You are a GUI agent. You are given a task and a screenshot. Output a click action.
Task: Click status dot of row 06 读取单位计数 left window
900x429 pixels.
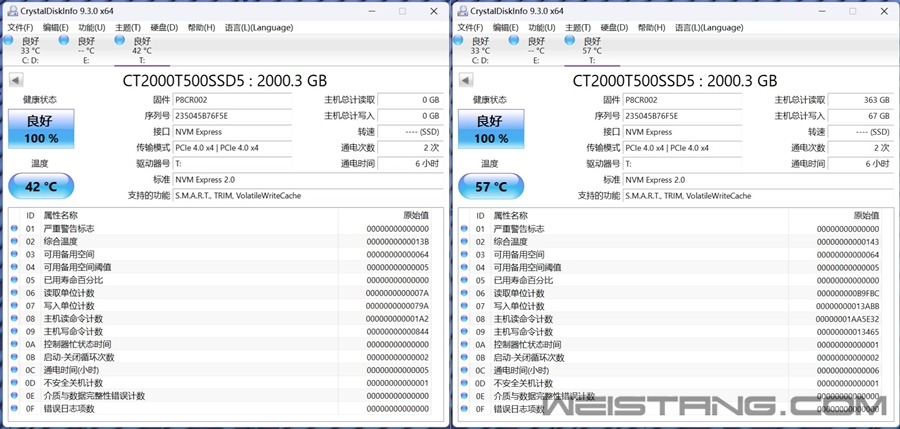point(14,293)
